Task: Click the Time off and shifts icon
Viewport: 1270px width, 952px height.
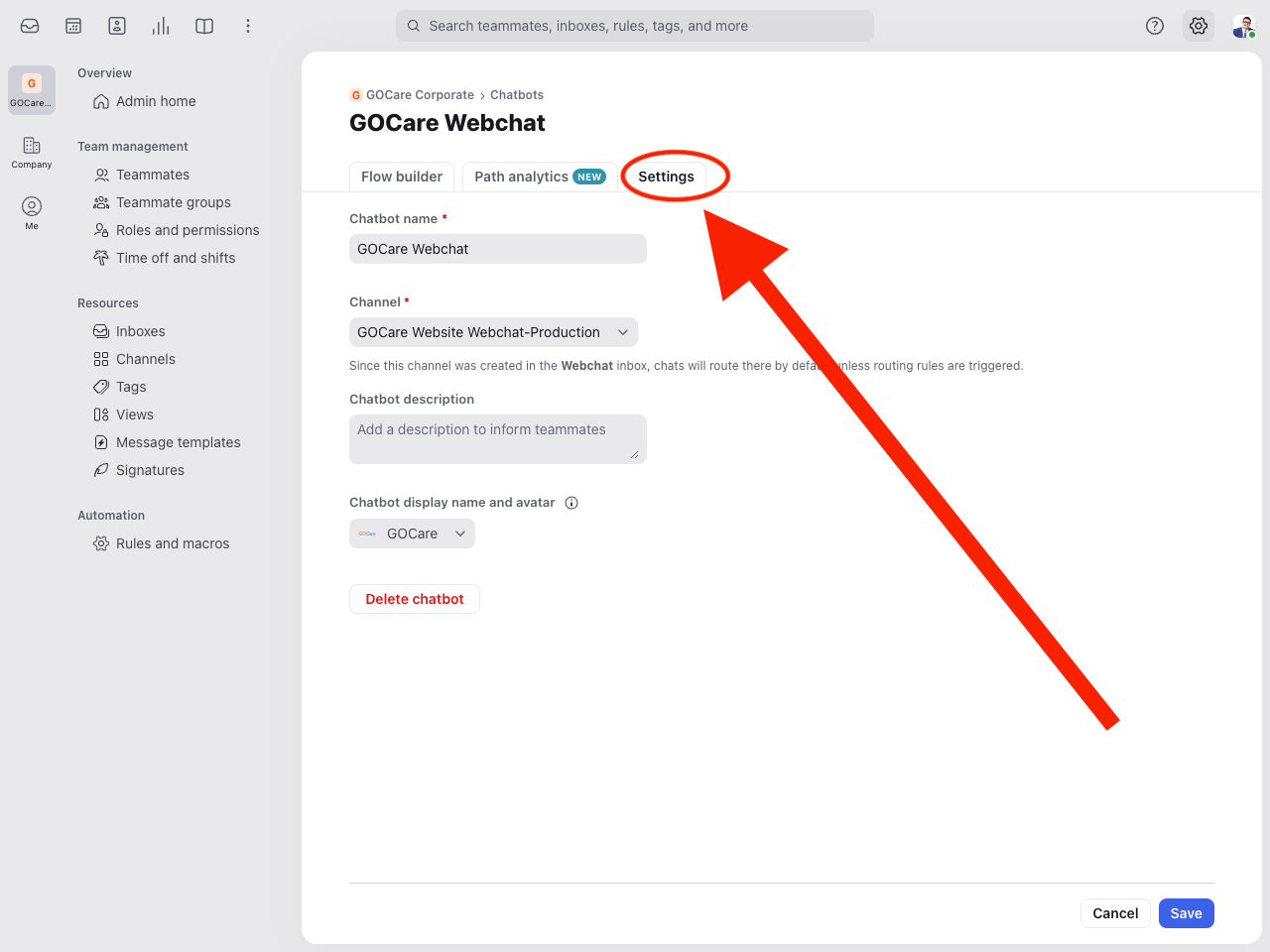Action: tap(101, 258)
